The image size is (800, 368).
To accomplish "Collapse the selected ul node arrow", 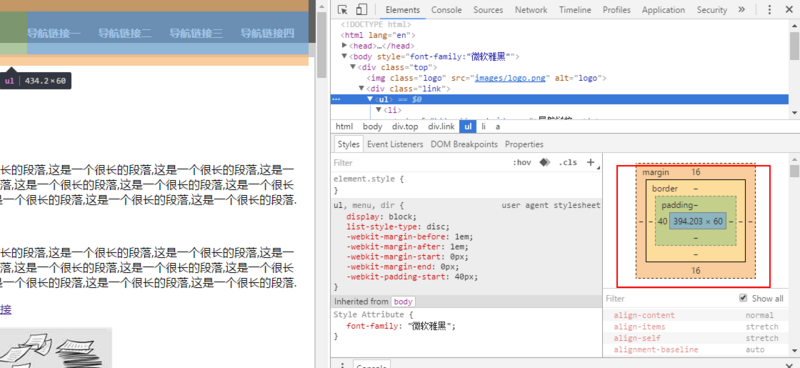I will click(370, 100).
